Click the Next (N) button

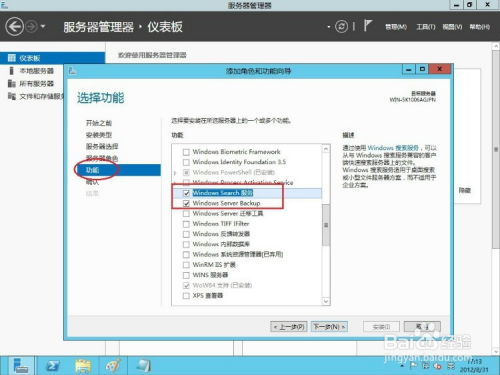coord(329,327)
